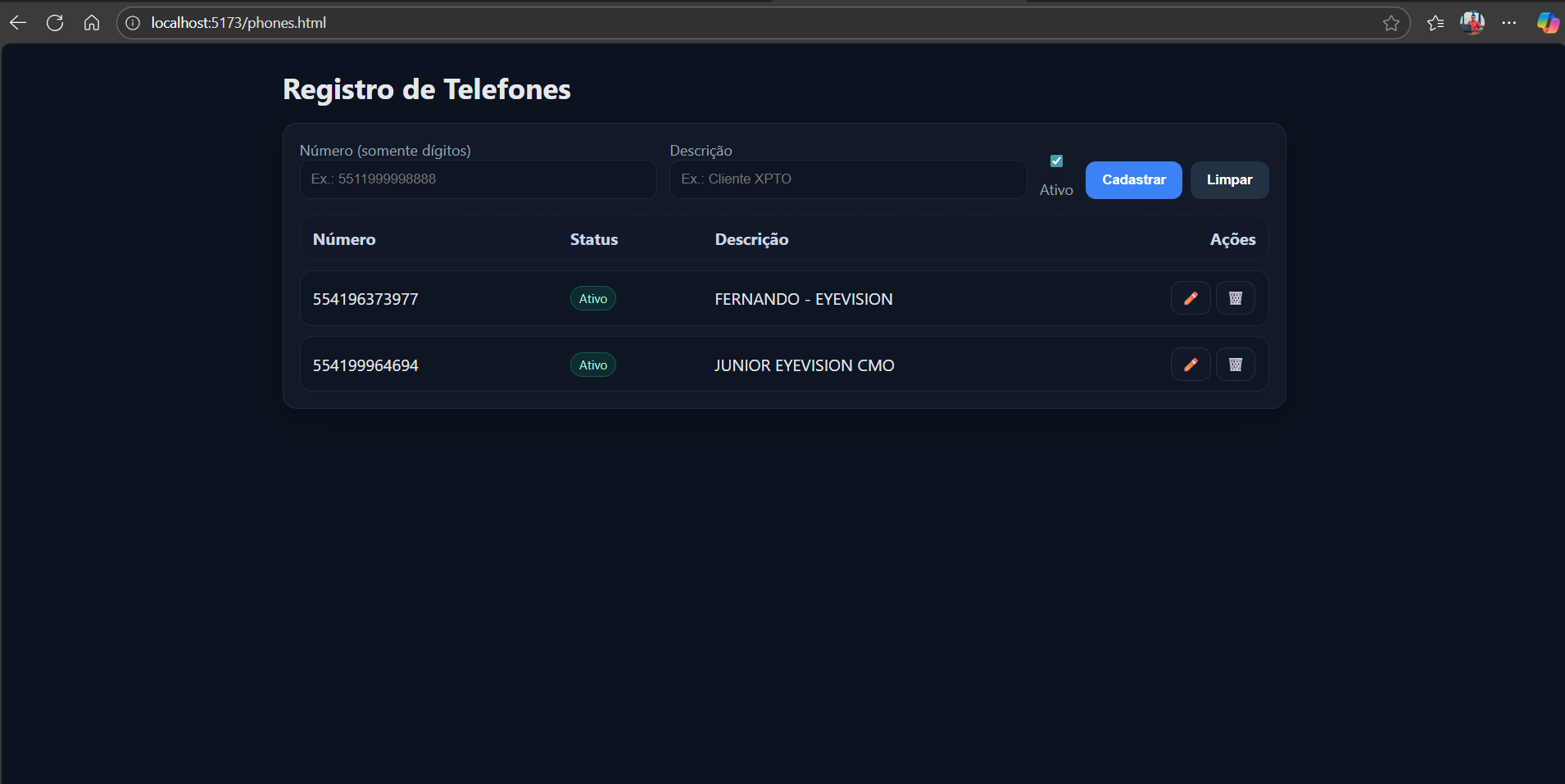
Task: Delete the JUNIOR EYEVISION CMO entry
Action: (1235, 365)
